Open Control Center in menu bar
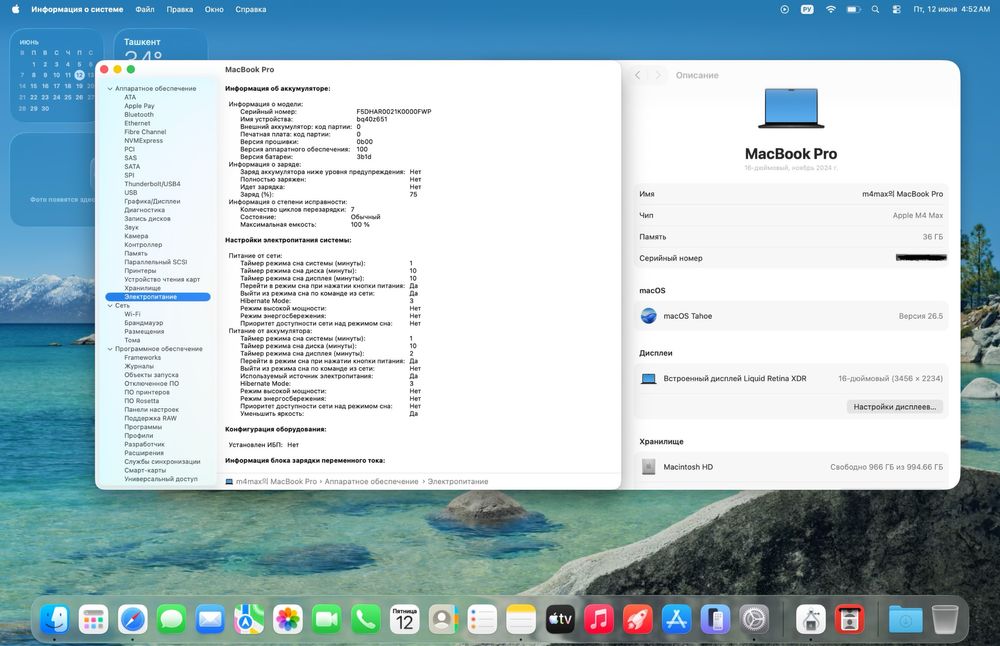1000x646 pixels. click(897, 10)
